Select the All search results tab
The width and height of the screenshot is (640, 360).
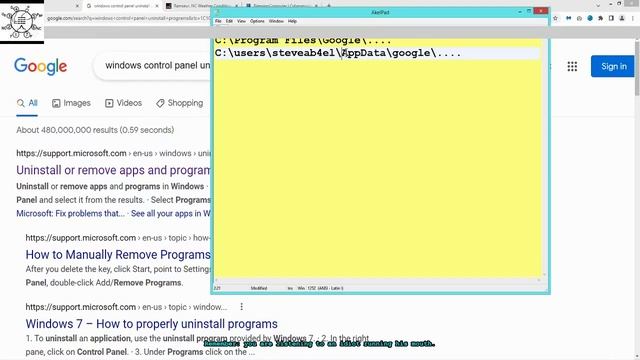click(27, 103)
